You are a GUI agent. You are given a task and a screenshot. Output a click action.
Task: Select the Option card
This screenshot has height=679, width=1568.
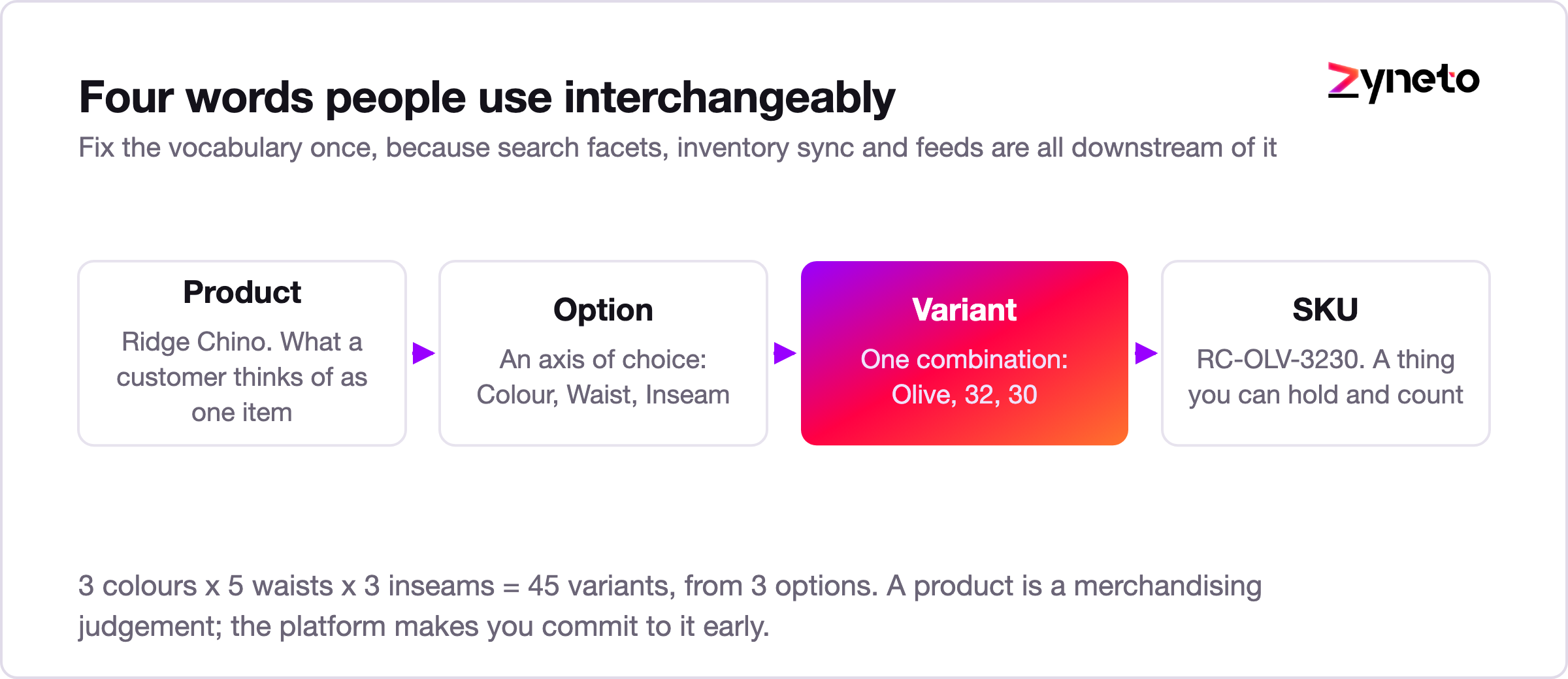point(603,353)
